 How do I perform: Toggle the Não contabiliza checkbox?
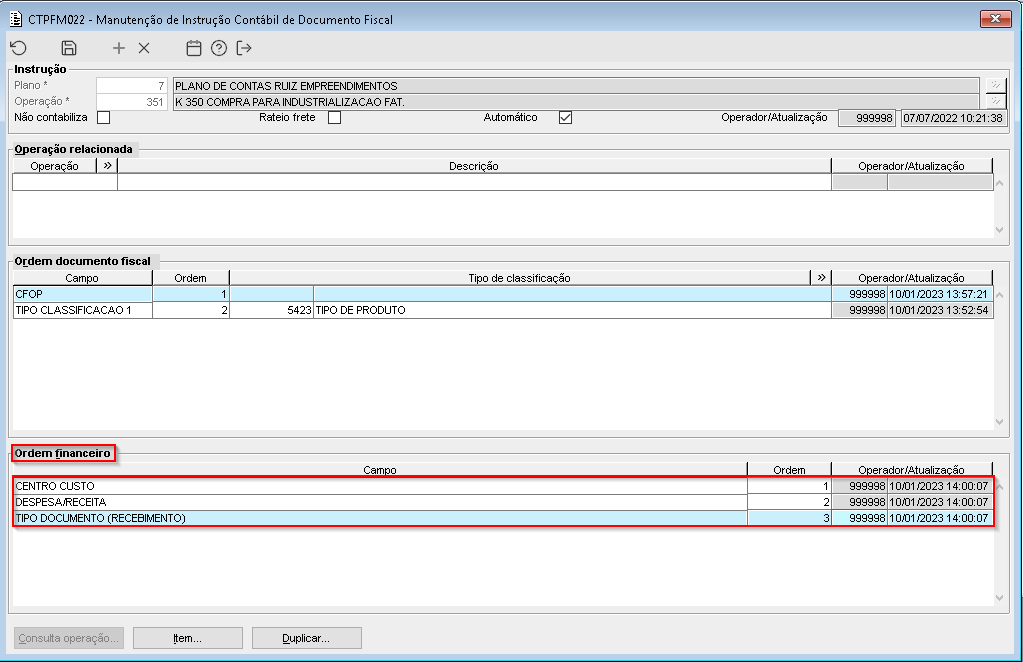click(x=103, y=117)
